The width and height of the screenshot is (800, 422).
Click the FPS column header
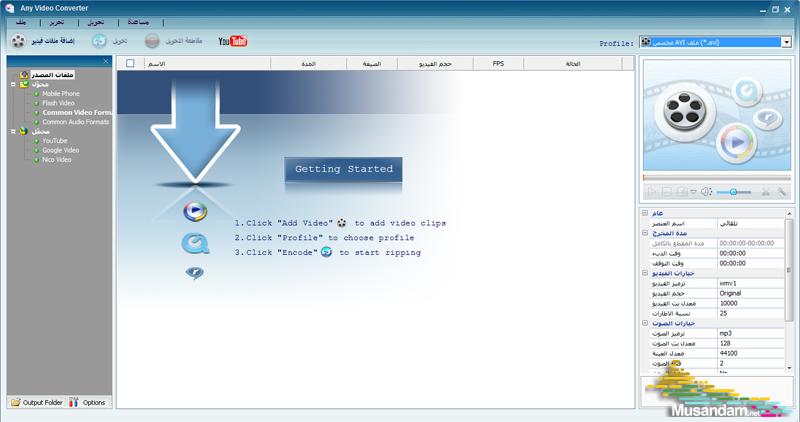498,64
